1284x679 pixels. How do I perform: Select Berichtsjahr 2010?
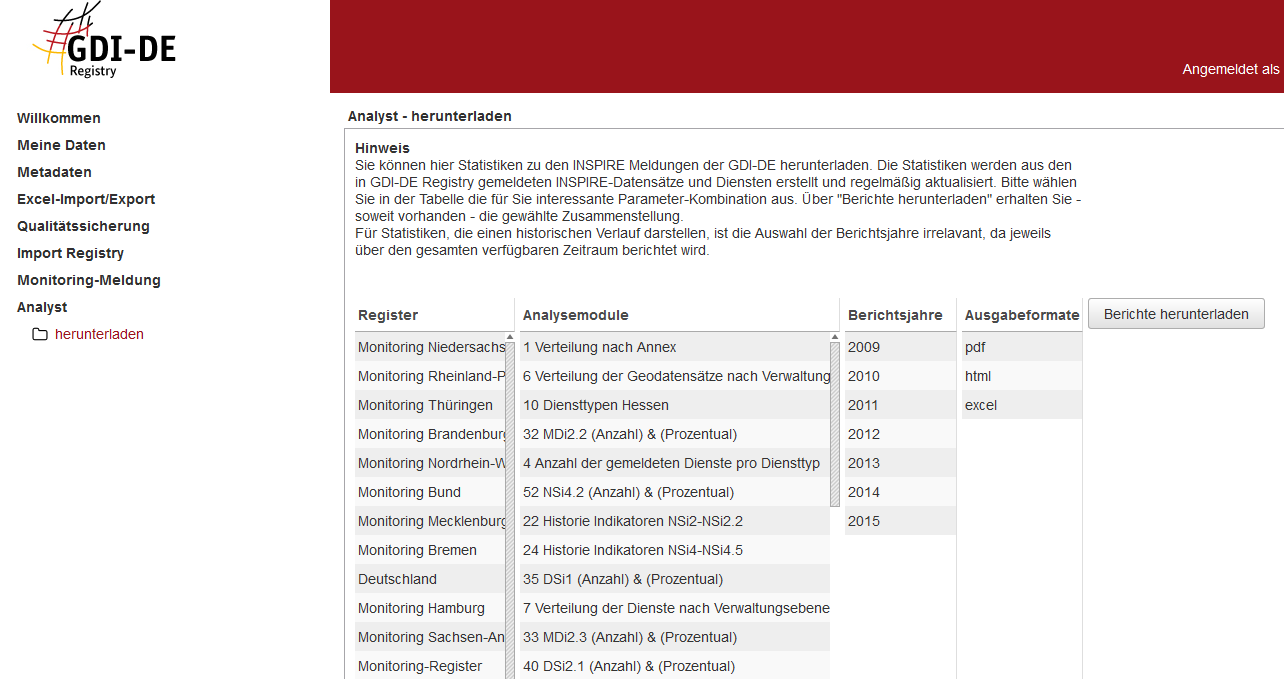point(900,376)
